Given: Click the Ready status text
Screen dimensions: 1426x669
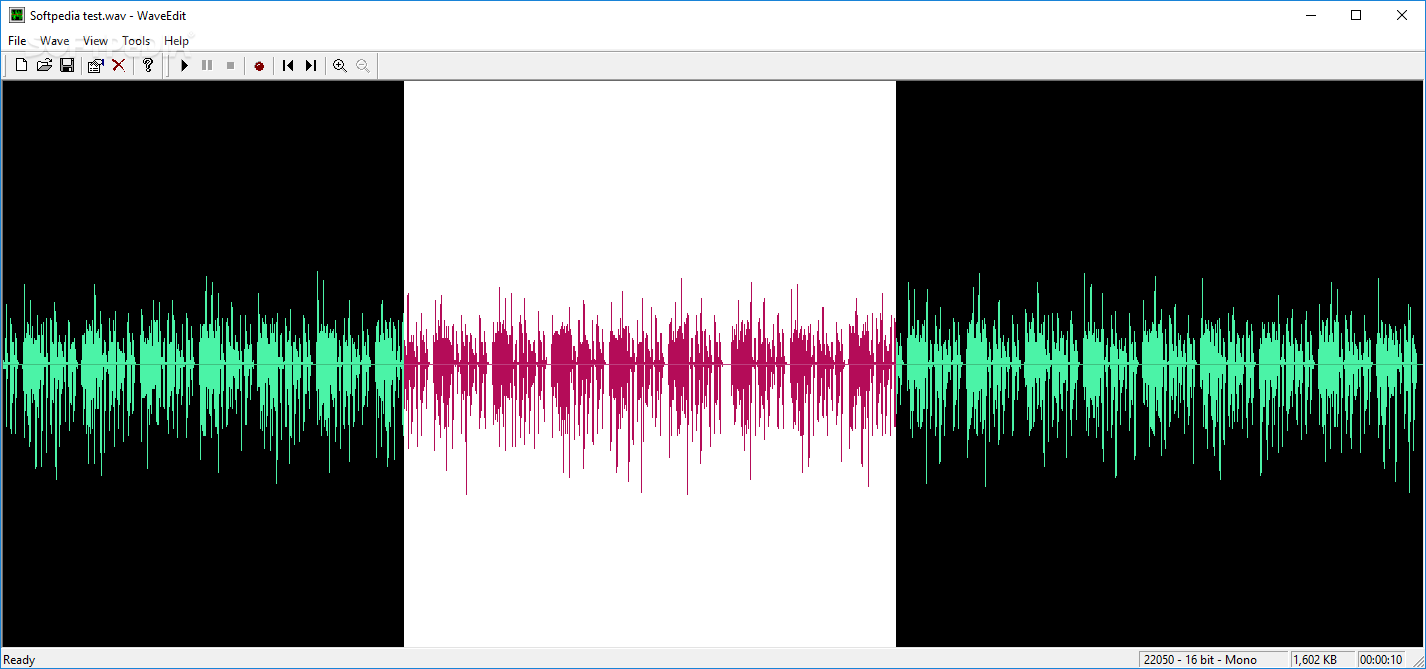Looking at the screenshot, I should click(20, 660).
